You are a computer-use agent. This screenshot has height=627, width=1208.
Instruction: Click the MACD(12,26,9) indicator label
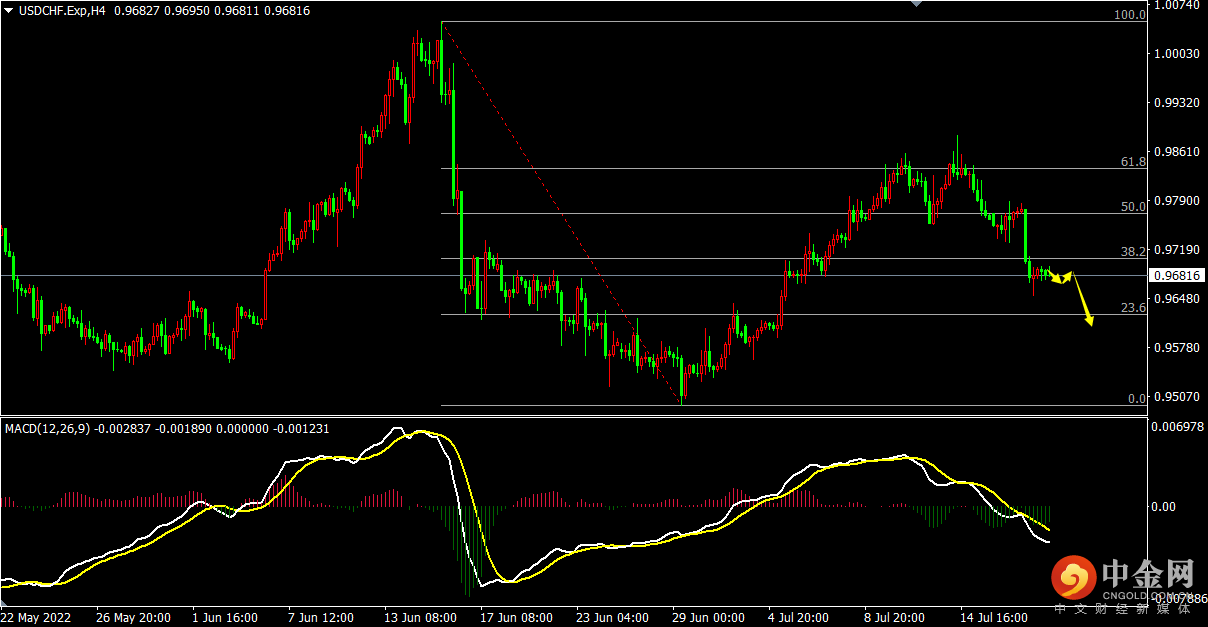(x=48, y=428)
